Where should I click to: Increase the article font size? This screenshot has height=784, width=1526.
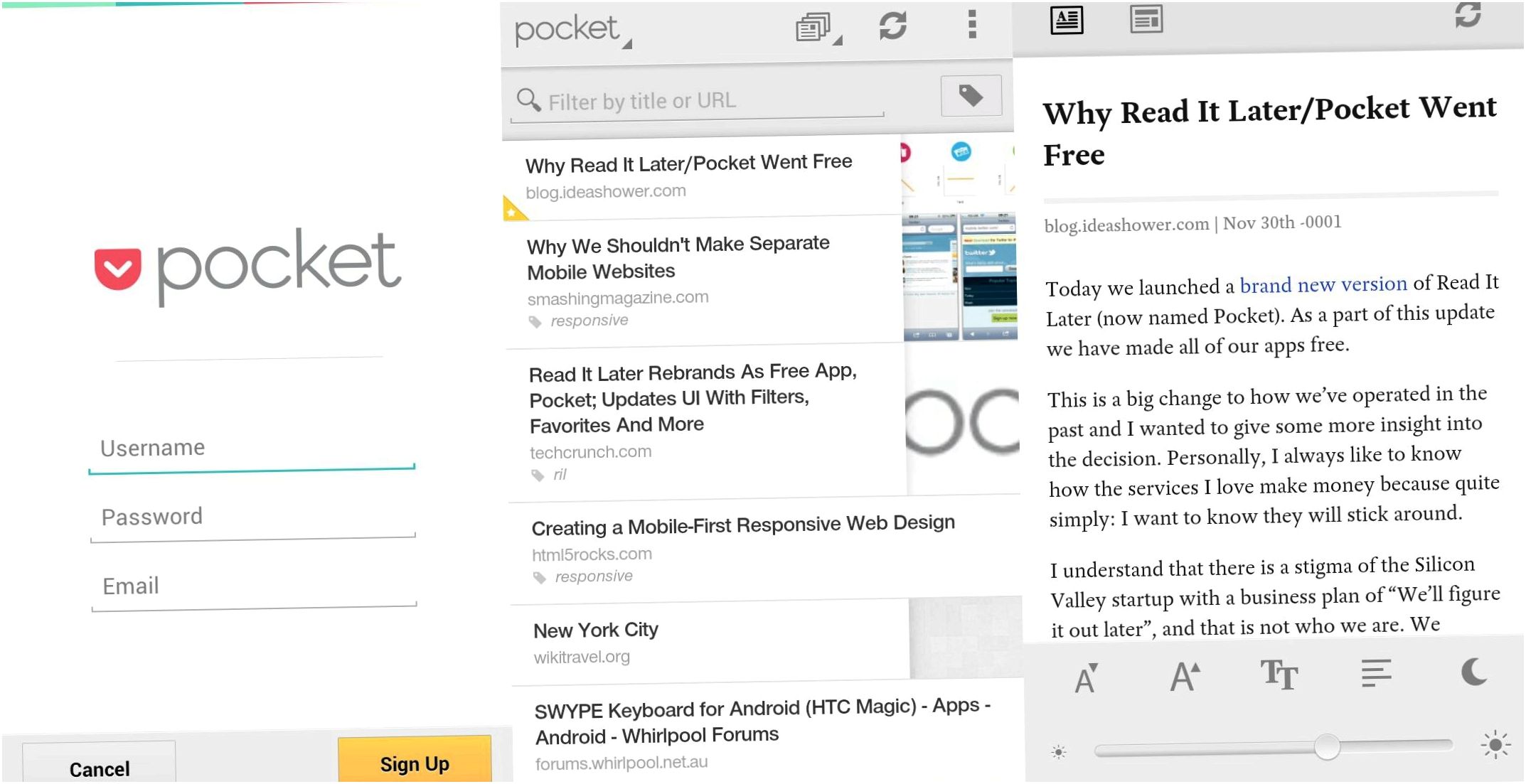(x=1185, y=676)
